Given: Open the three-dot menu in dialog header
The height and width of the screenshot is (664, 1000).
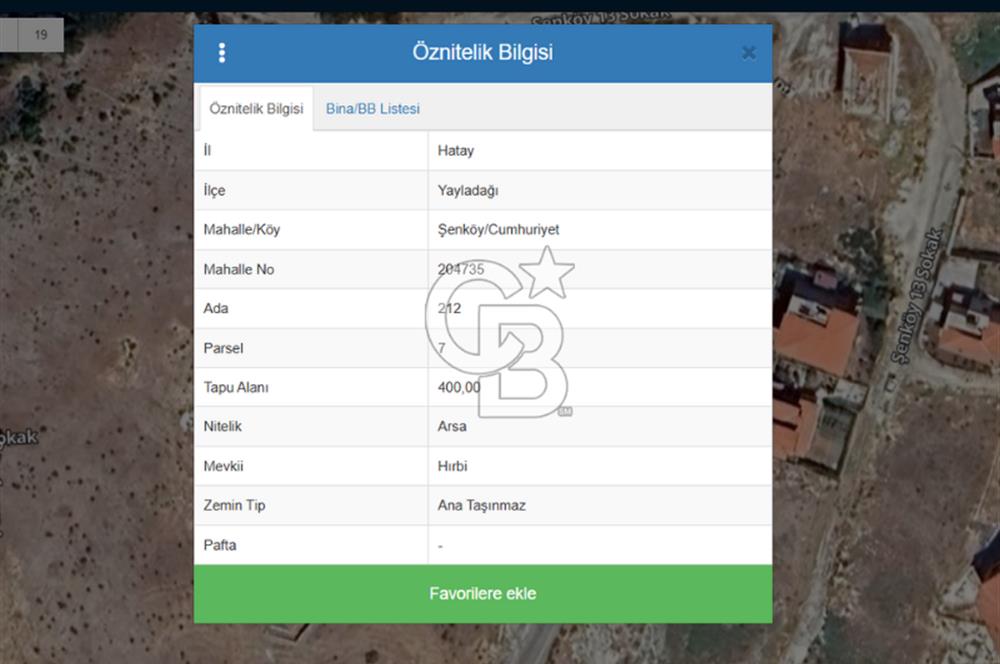Looking at the screenshot, I should [221, 53].
